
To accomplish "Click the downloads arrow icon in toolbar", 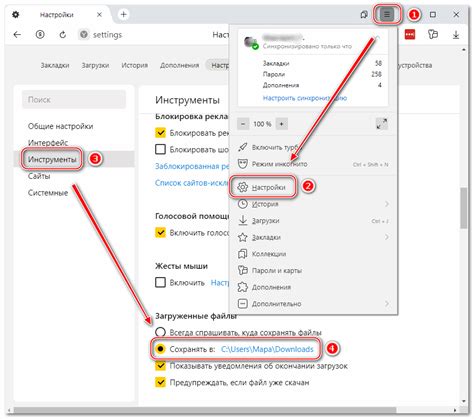I will click(456, 34).
